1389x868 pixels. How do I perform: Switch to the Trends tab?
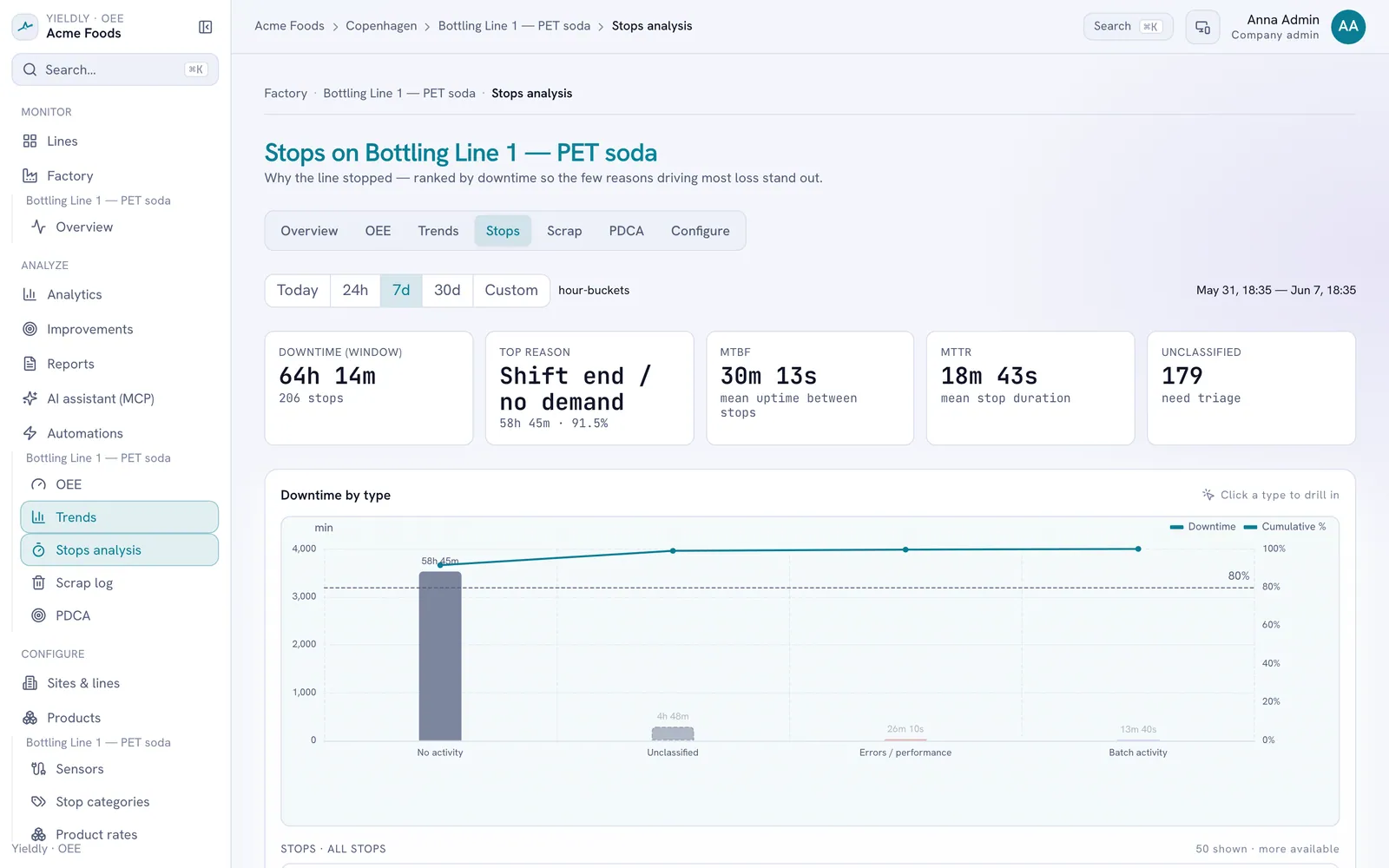coord(438,231)
